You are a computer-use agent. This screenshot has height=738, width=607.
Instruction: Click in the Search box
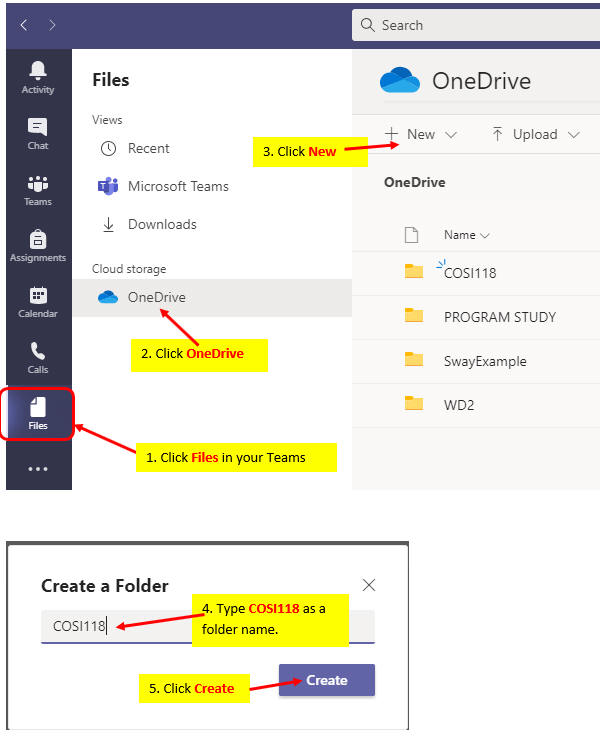point(476,25)
